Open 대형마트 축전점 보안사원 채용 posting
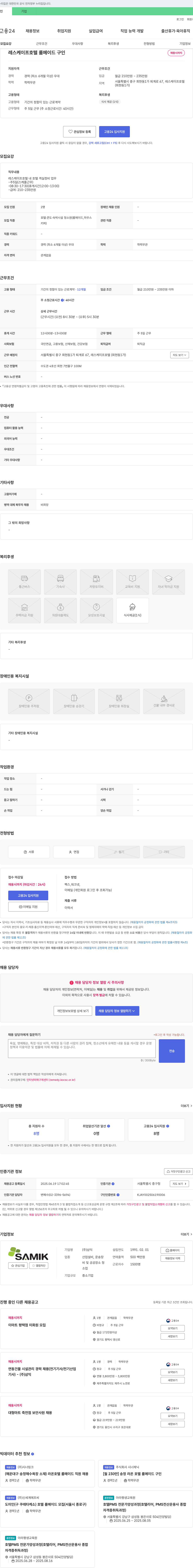 point(30,1413)
